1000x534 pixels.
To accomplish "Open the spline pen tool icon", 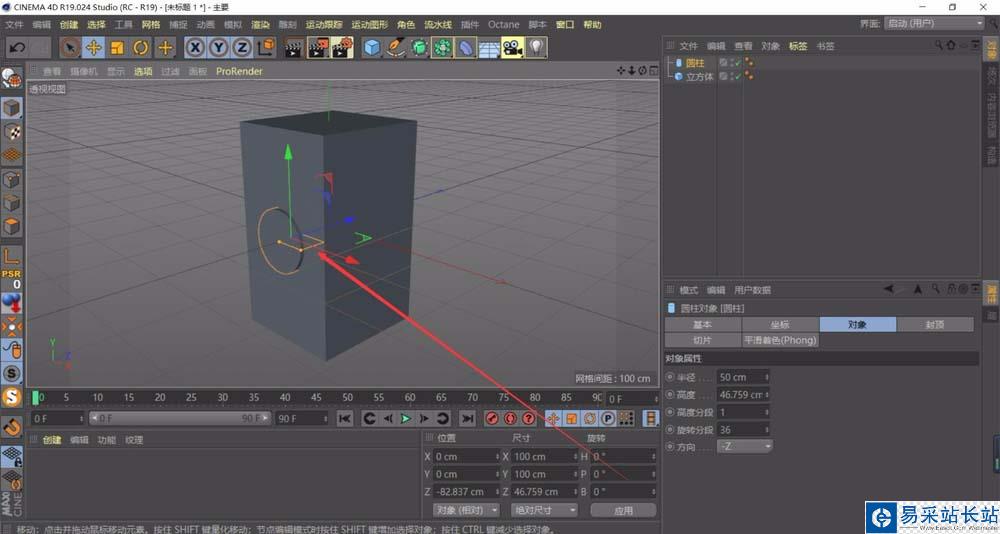I will pos(396,48).
